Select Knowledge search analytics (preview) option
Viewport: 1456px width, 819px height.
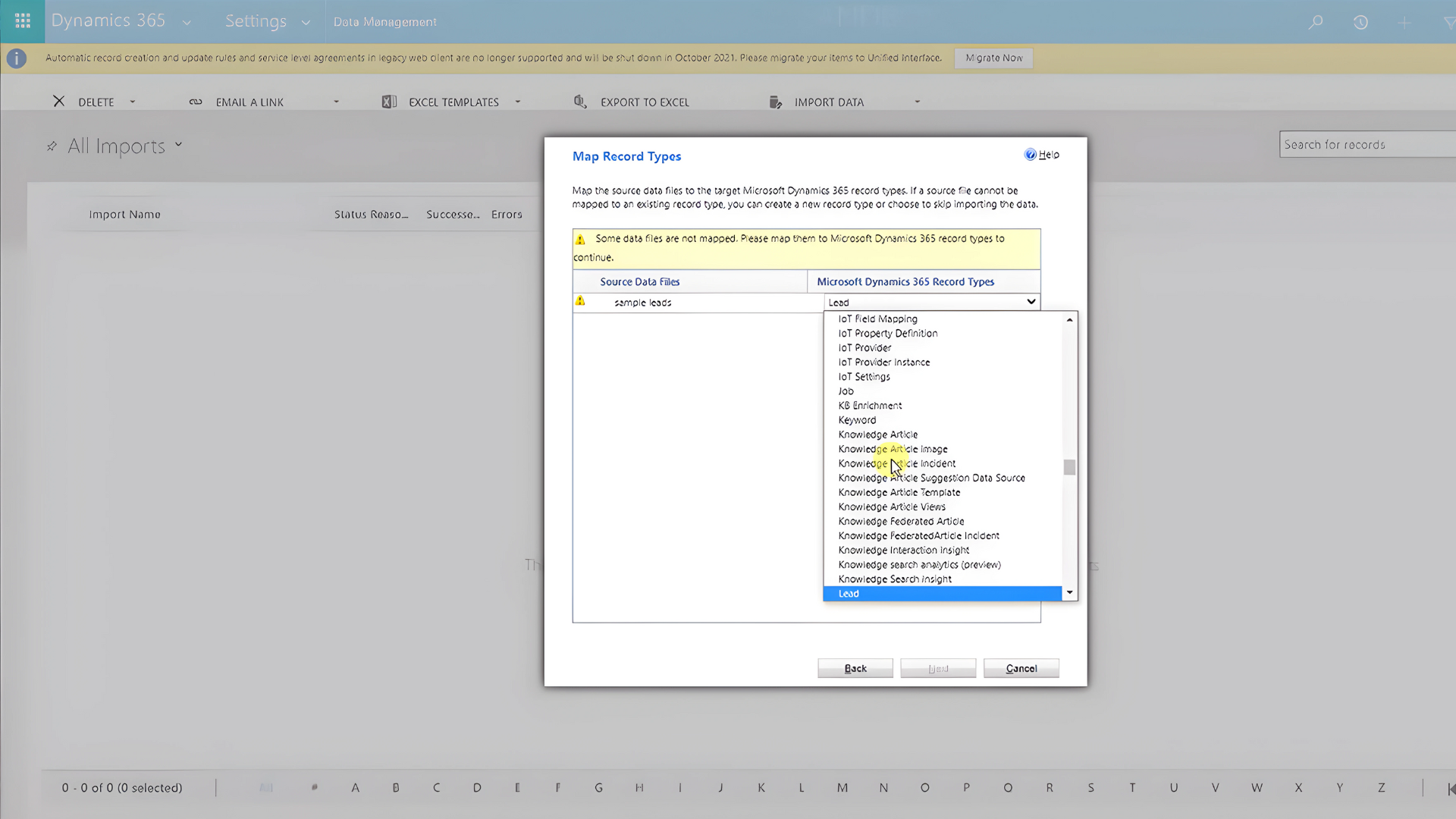[919, 565]
